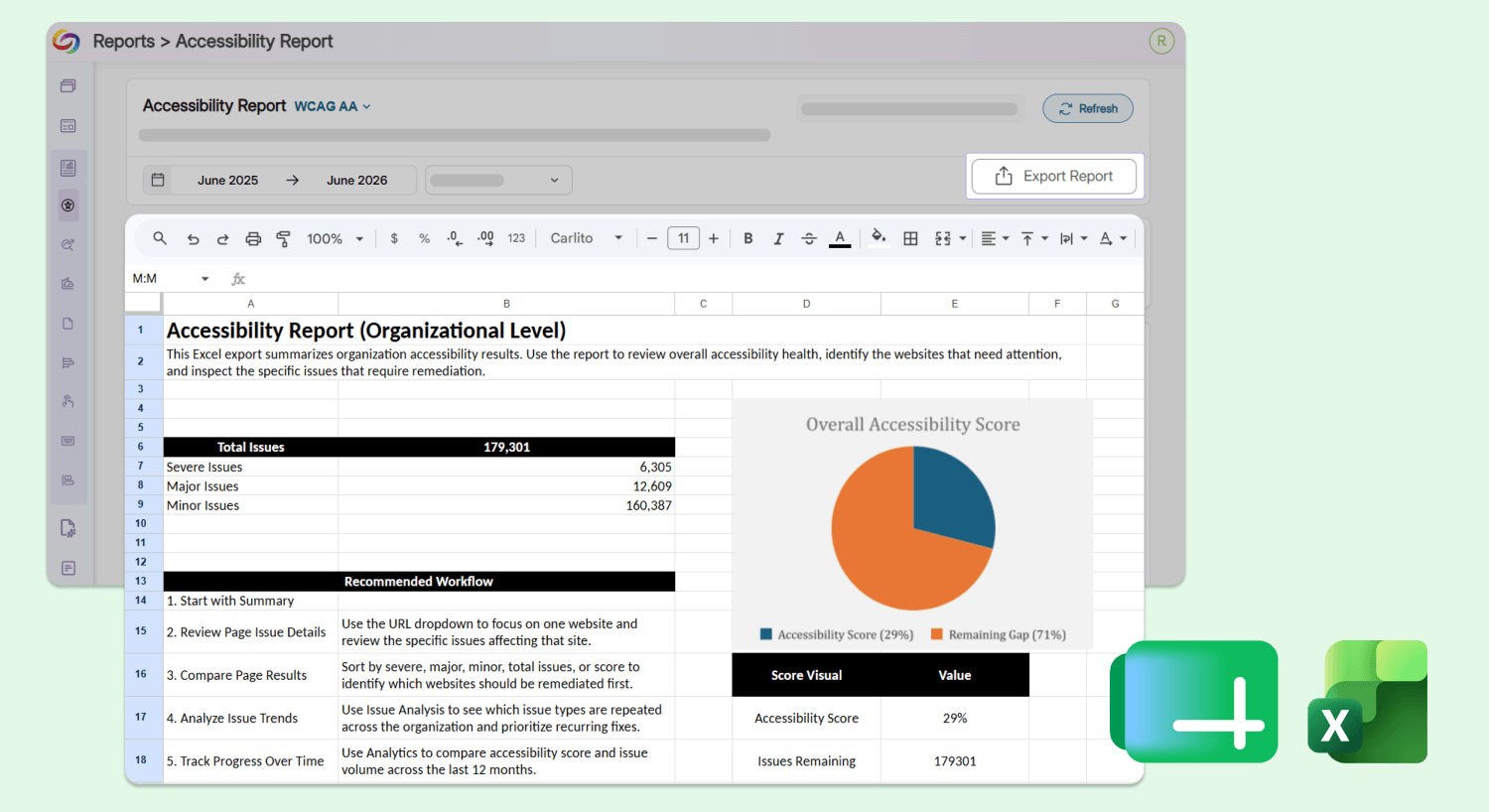
Task: Expand the name box dropdown next to M:M
Action: (x=205, y=279)
